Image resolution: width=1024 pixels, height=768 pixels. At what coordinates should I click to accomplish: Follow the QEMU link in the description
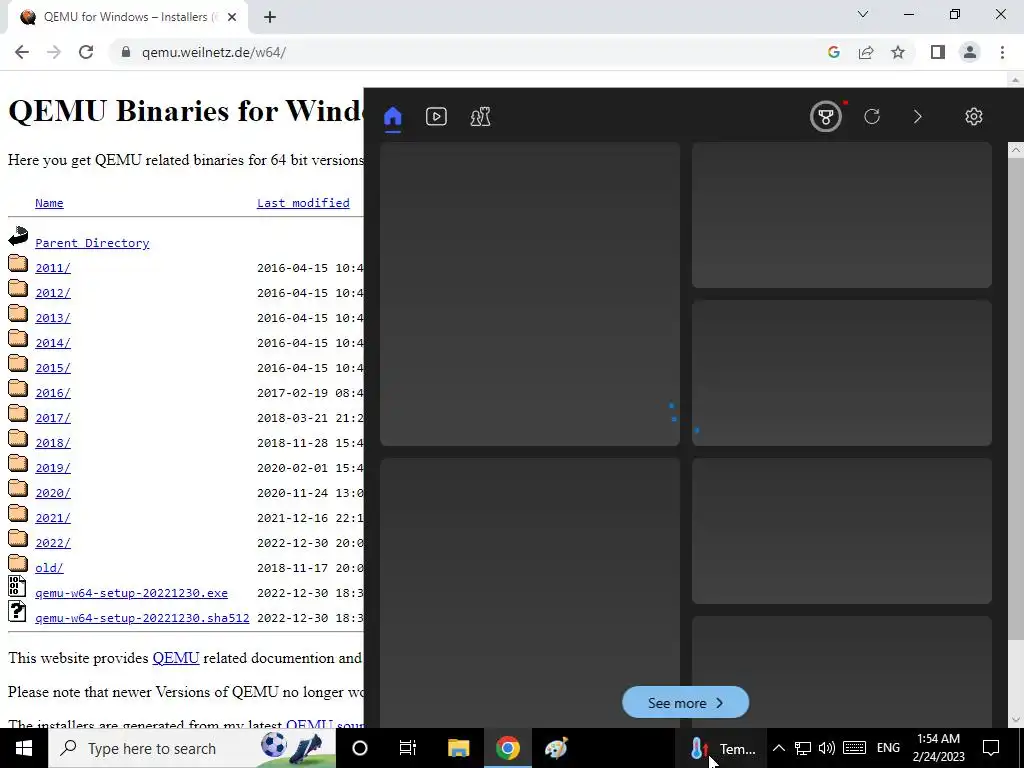[x=176, y=658]
